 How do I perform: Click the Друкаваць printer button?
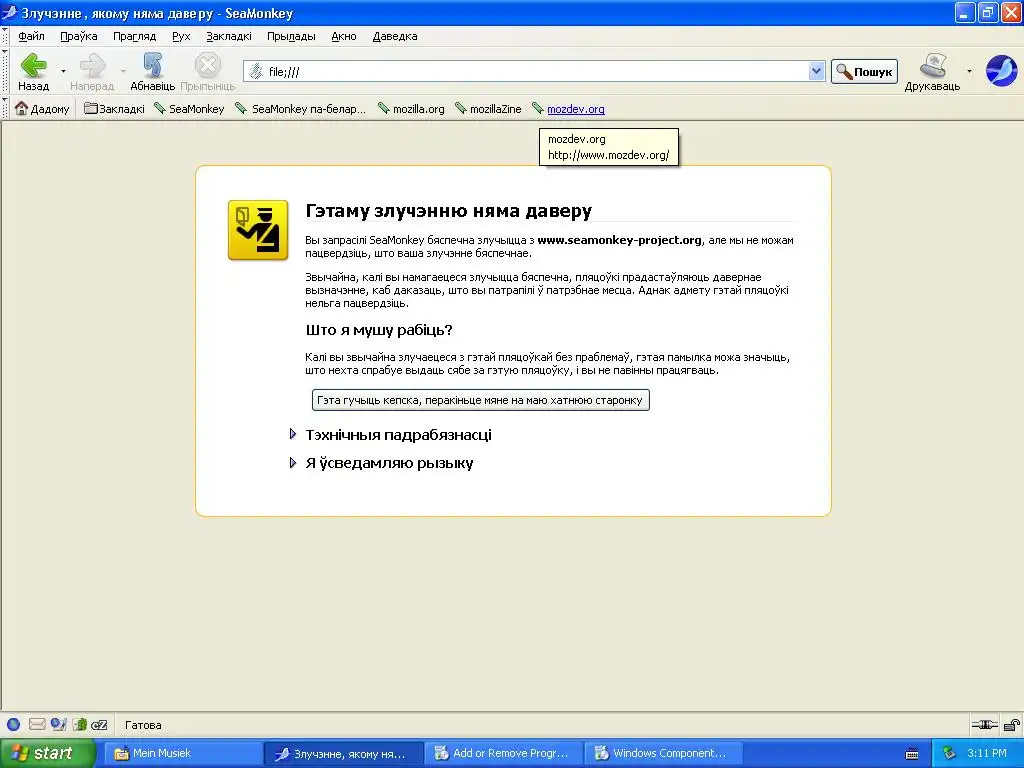pos(932,71)
